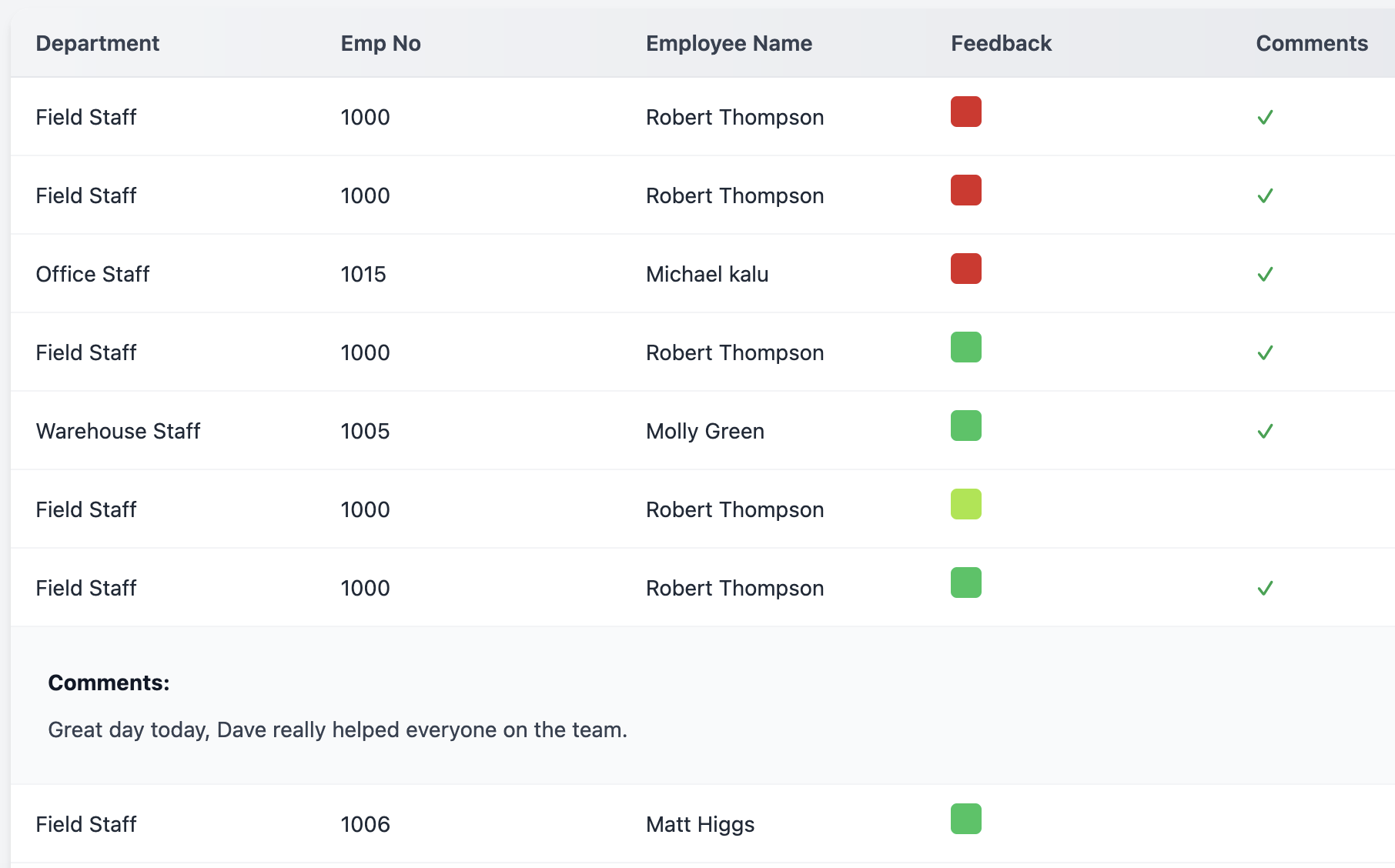The width and height of the screenshot is (1395, 868).
Task: Sort by Employee Name column header
Action: [x=728, y=43]
